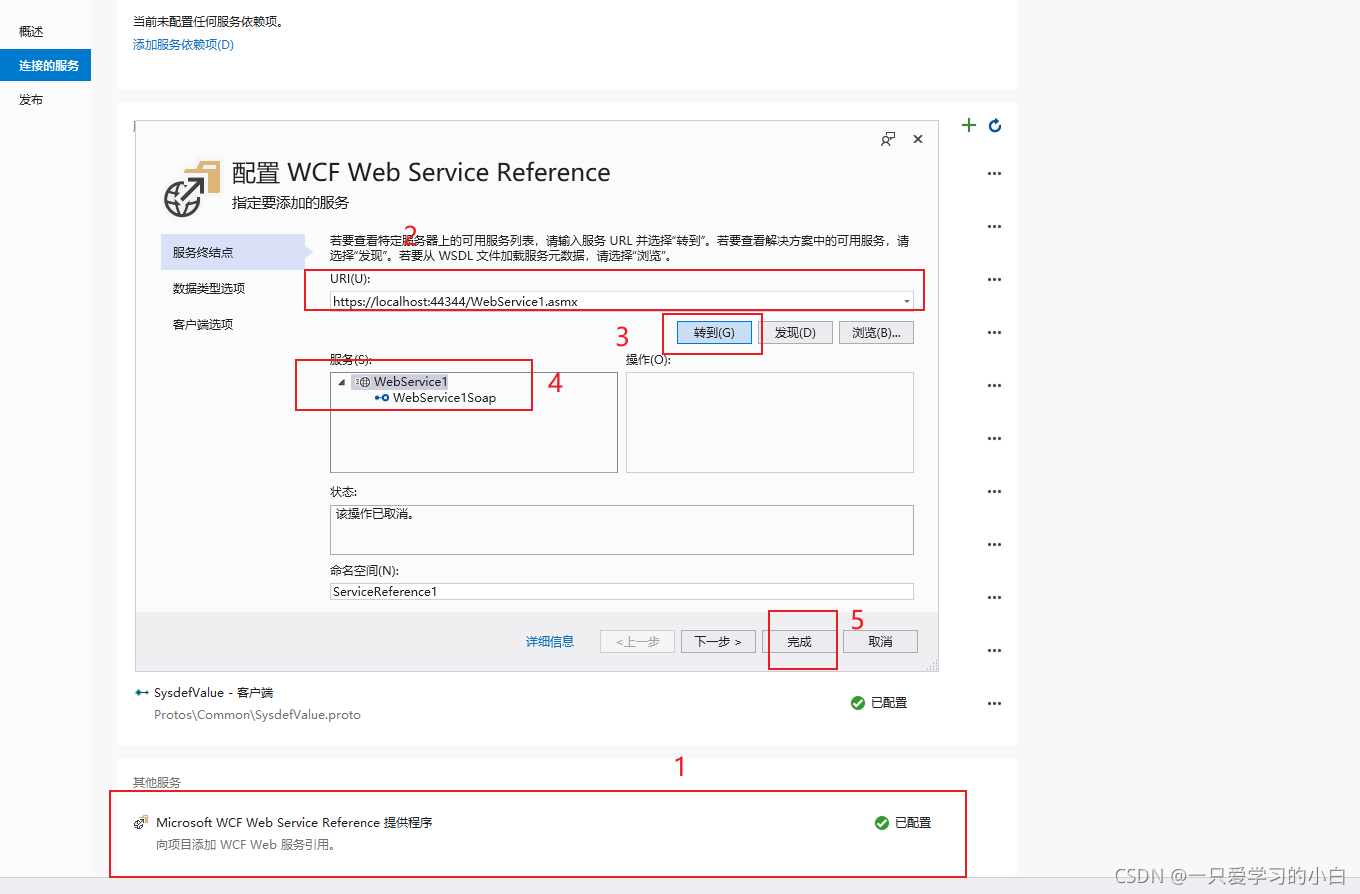Click the WebService1Soap endpoint icon
This screenshot has width=1360, height=894.
382,398
